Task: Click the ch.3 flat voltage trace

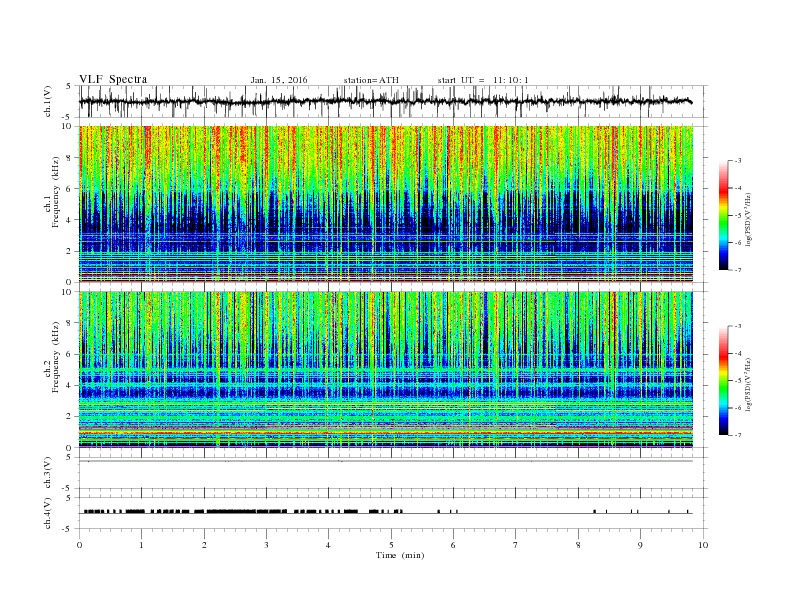Action: pos(386,461)
